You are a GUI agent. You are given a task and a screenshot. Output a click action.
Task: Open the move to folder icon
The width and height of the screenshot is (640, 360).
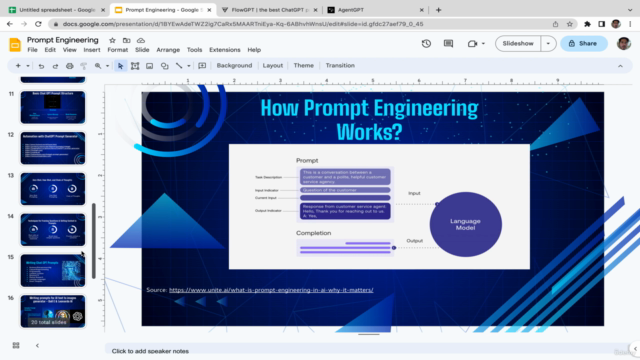(127, 40)
